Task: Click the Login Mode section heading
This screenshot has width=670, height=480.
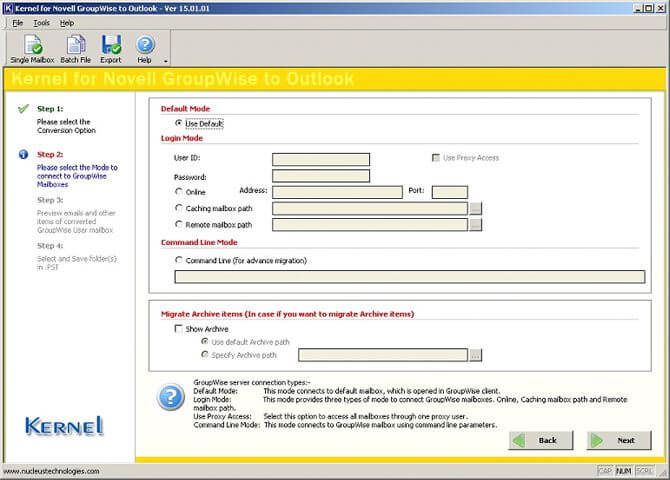Action: tap(182, 138)
